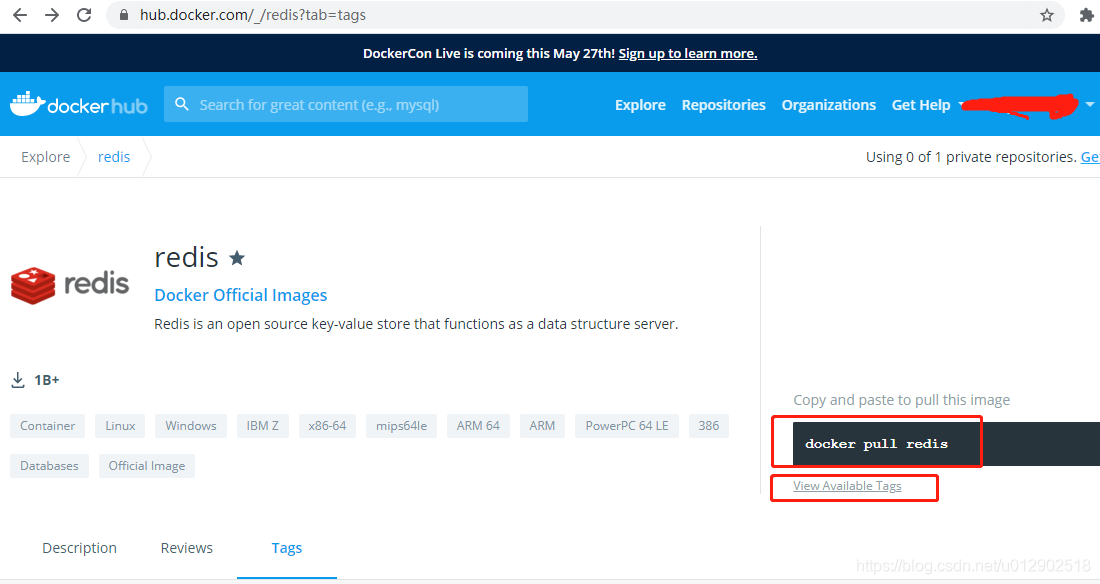This screenshot has height=584, width=1100.
Task: Open the browser back navigation arrow
Action: pos(19,15)
